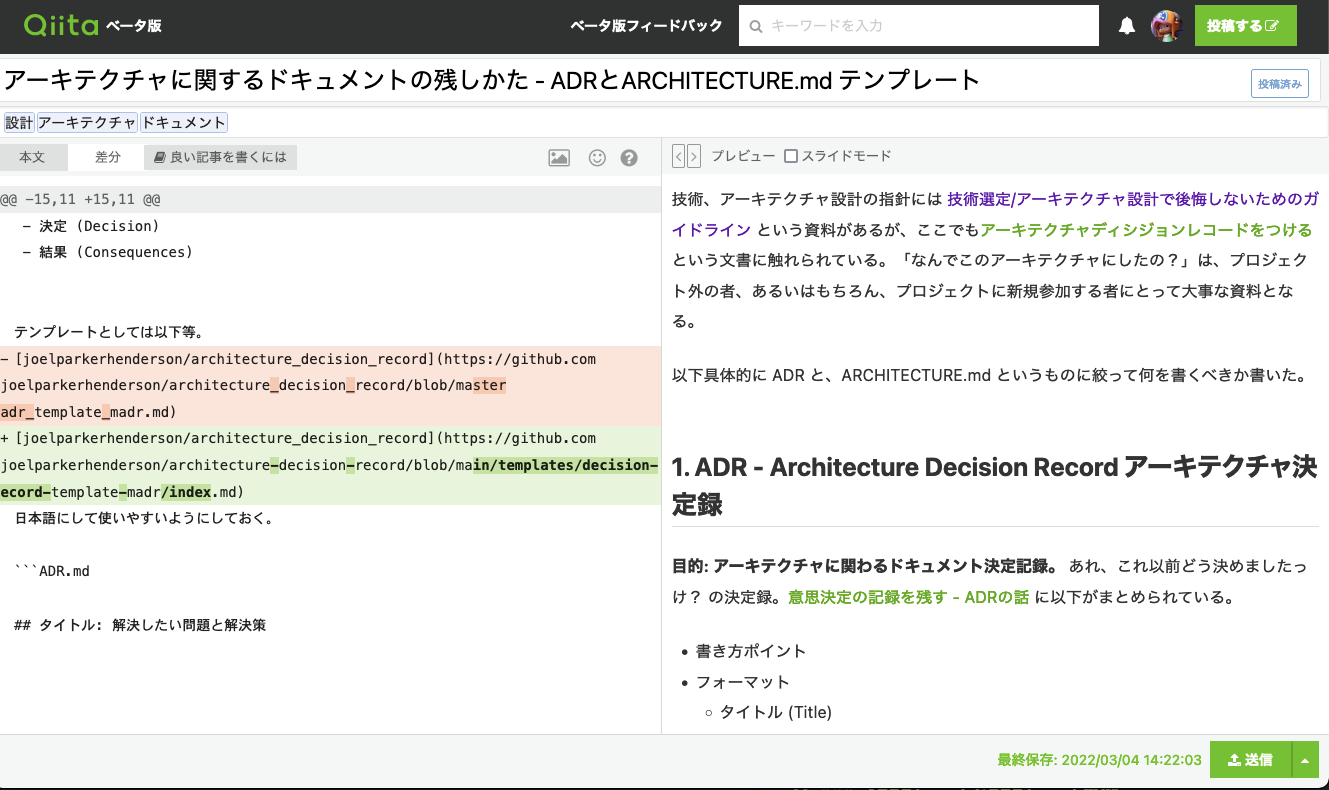Click the ```ADR.md code fence line
The width and height of the screenshot is (1329, 790).
(x=52, y=571)
